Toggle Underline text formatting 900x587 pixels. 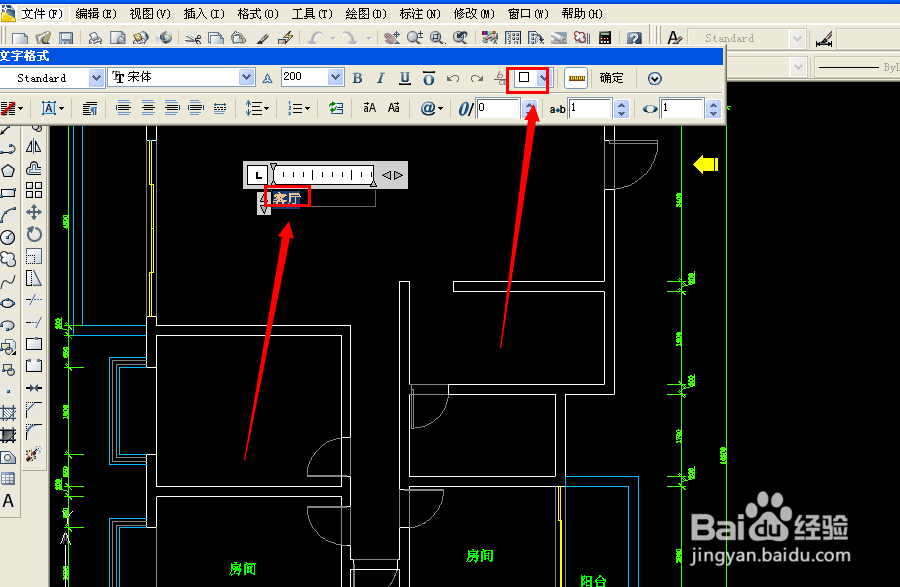(405, 78)
